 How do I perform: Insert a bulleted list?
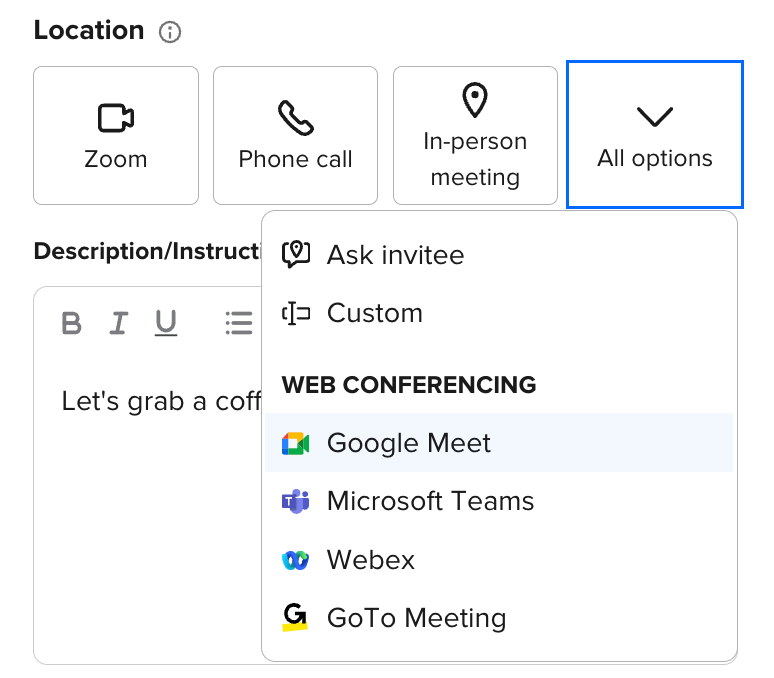pyautogui.click(x=238, y=322)
